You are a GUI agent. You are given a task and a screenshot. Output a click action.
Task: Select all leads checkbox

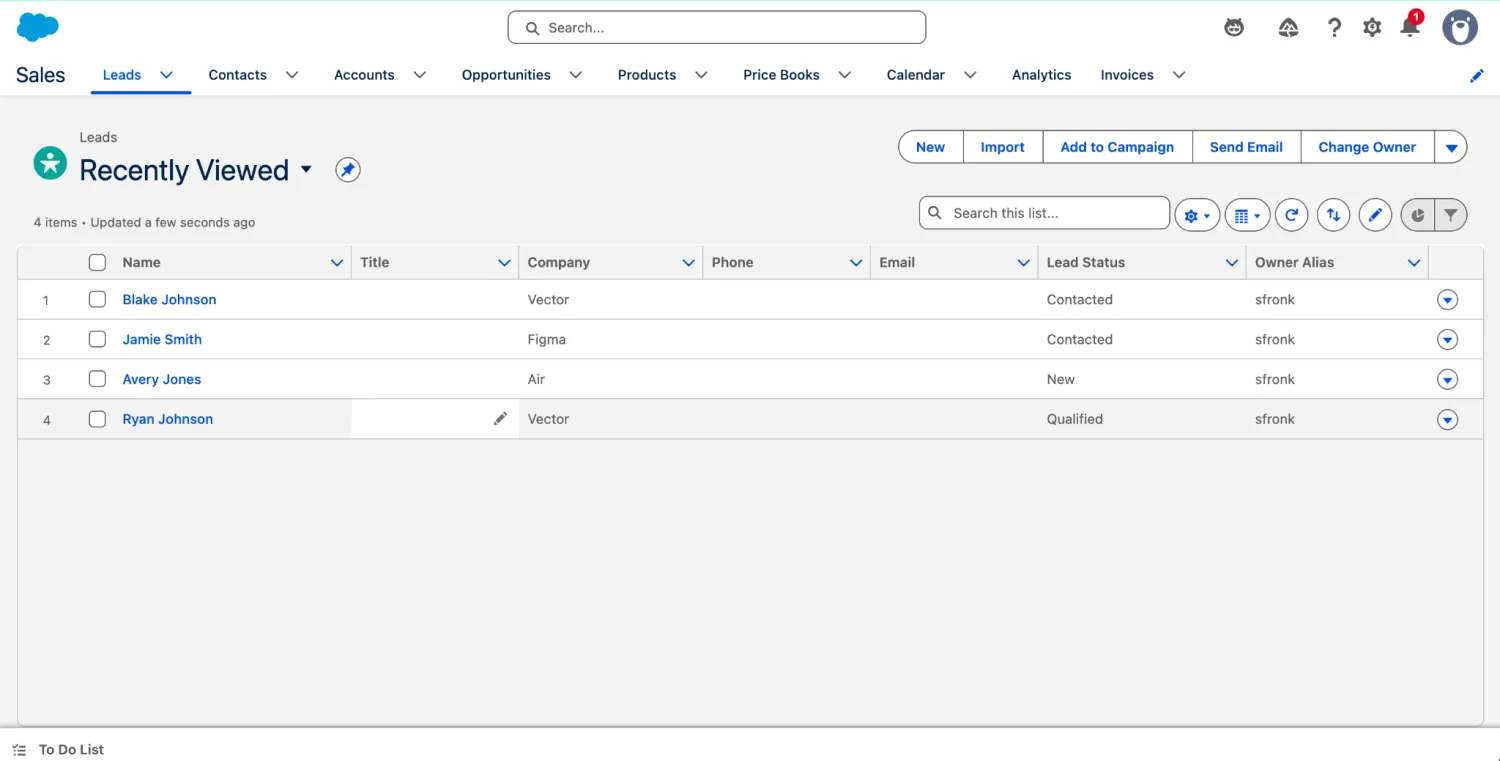[x=97, y=263]
